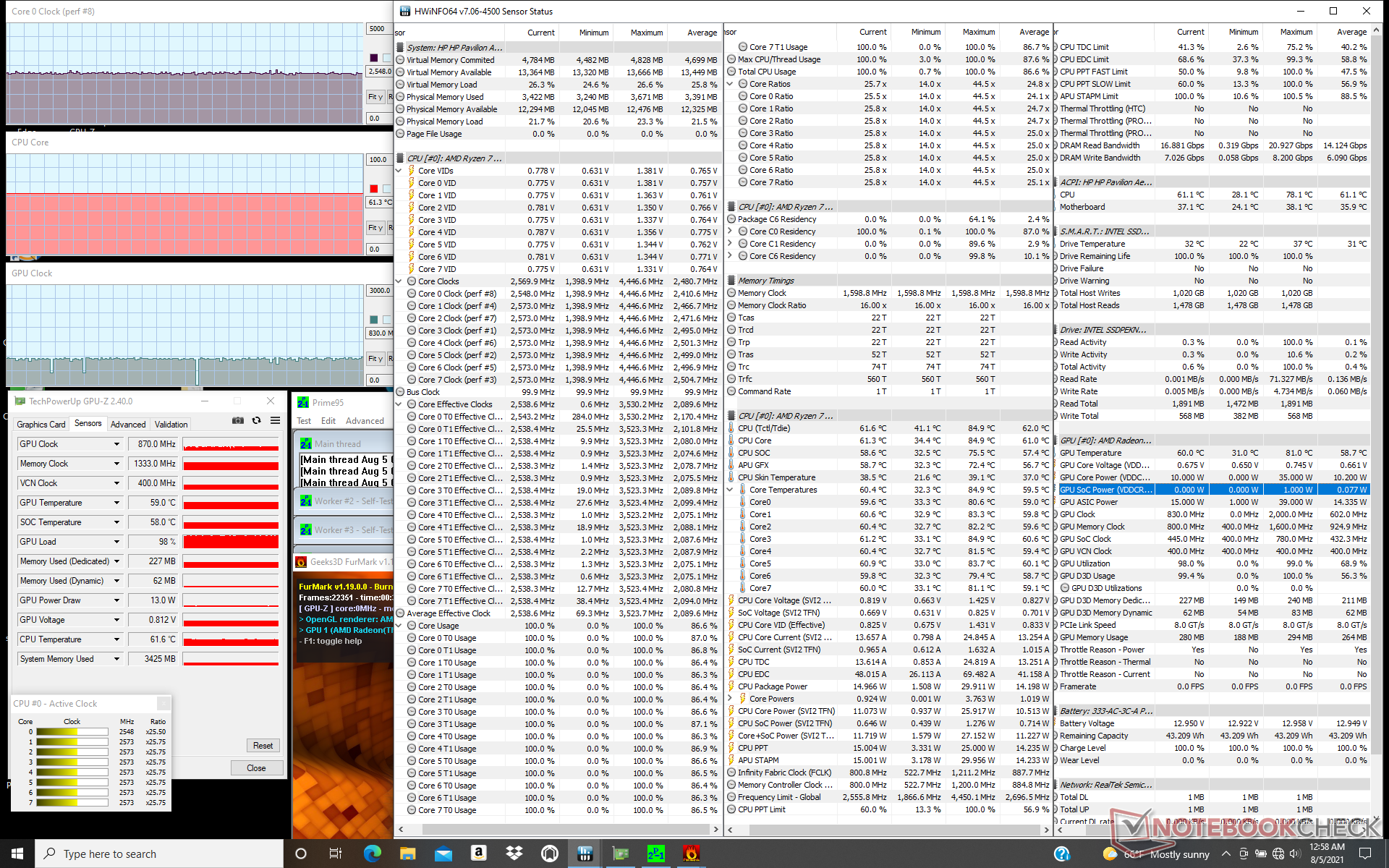
Task: Click the GPU-Z screenshot camera icon
Action: 237,420
